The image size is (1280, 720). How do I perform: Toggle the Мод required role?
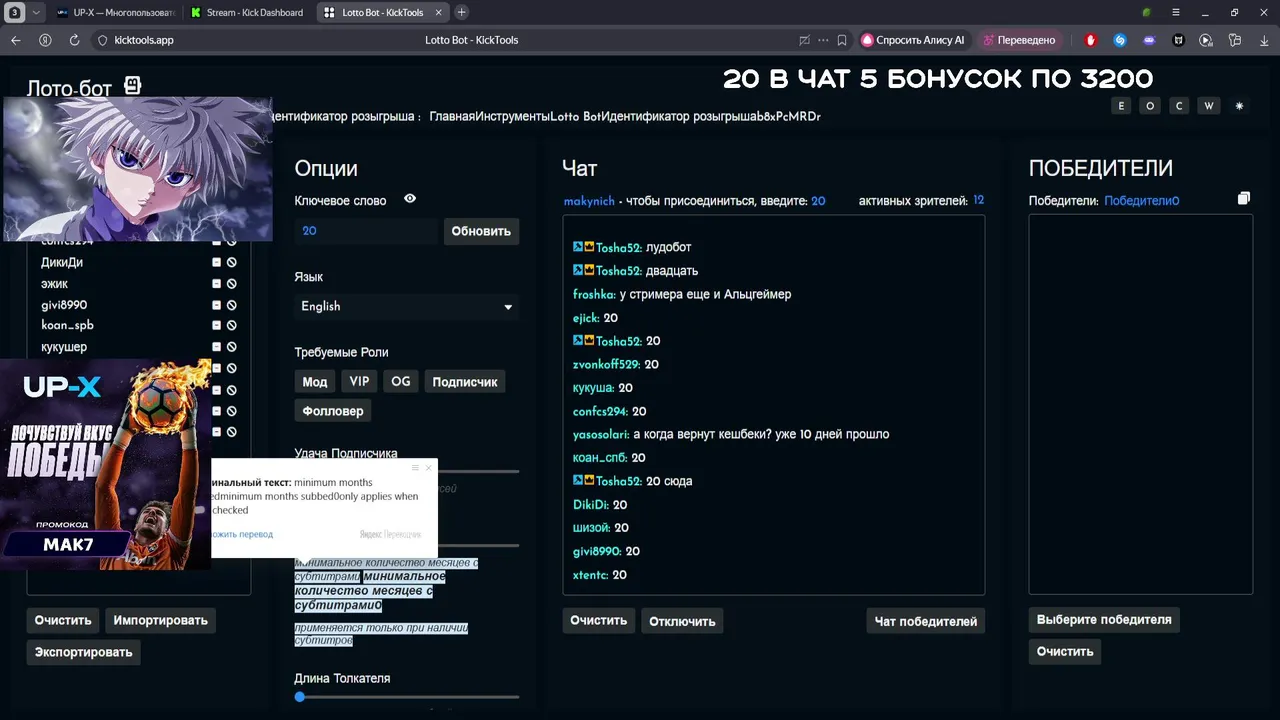coord(315,382)
